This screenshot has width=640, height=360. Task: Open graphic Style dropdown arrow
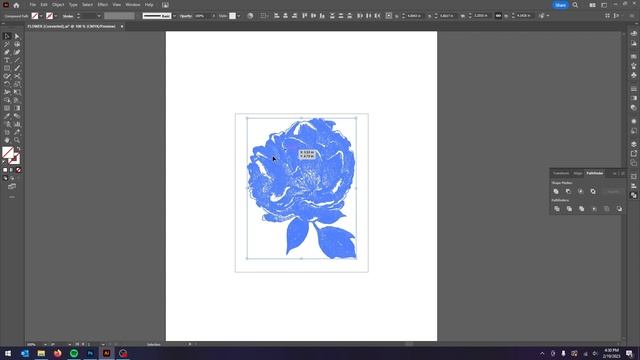pyautogui.click(x=238, y=16)
